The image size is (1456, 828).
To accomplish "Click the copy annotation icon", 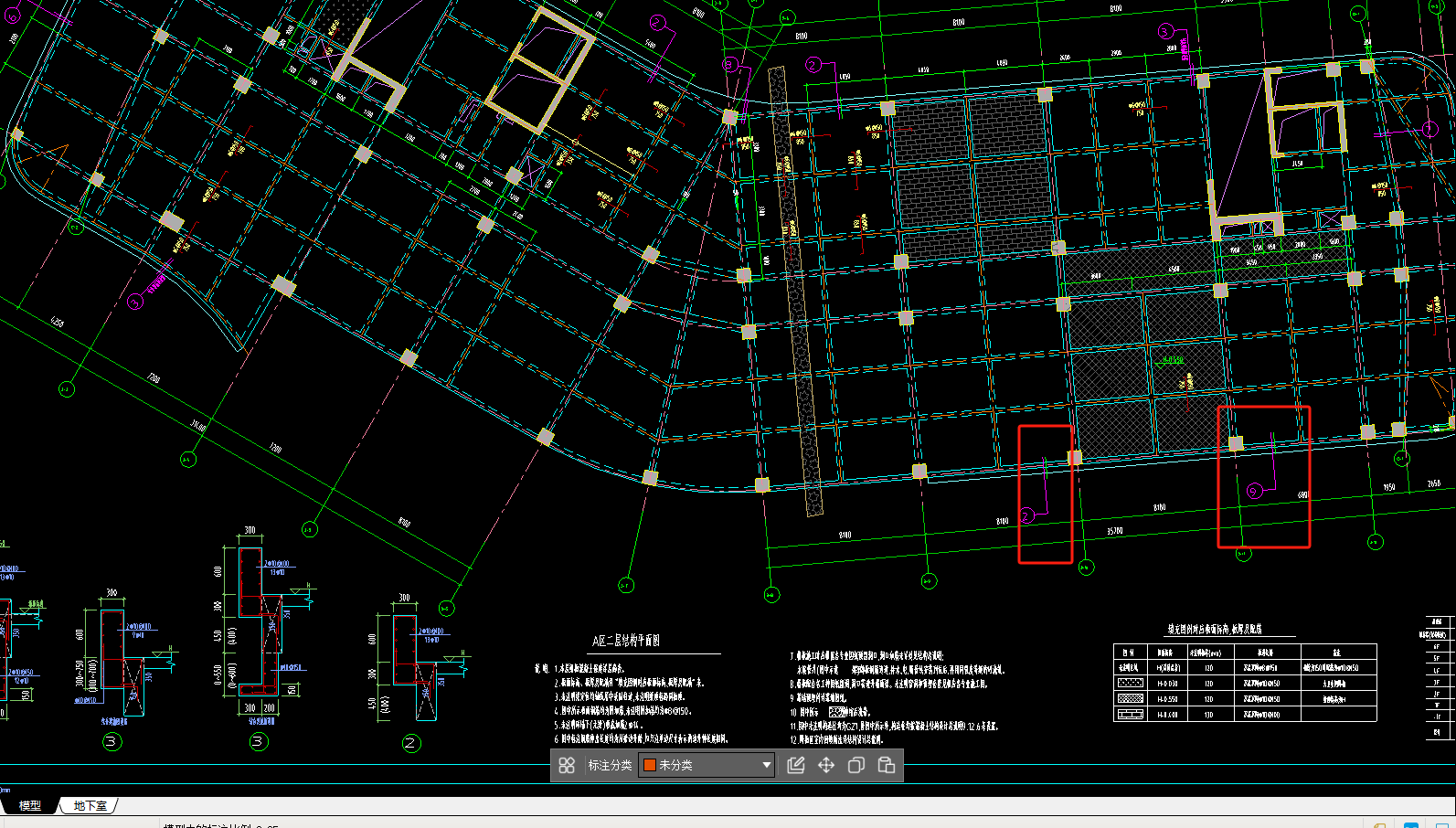I will click(x=856, y=765).
